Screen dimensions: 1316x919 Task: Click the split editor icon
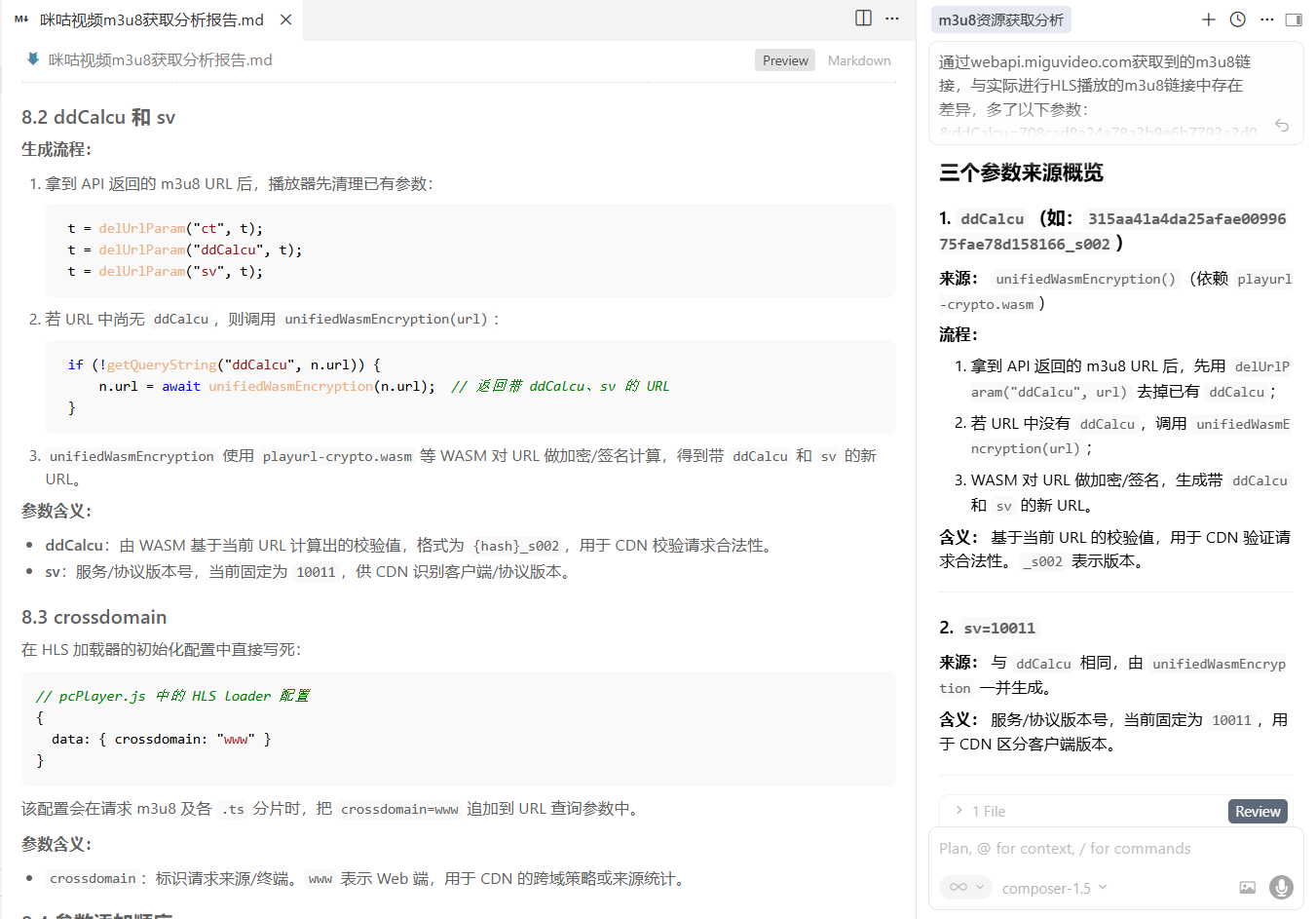pos(863,19)
